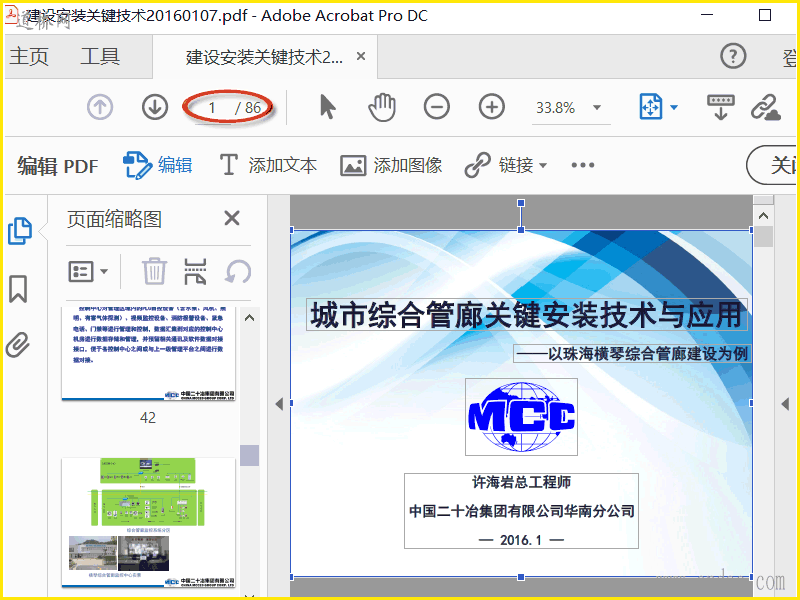Select the MCC logo image

(x=521, y=417)
